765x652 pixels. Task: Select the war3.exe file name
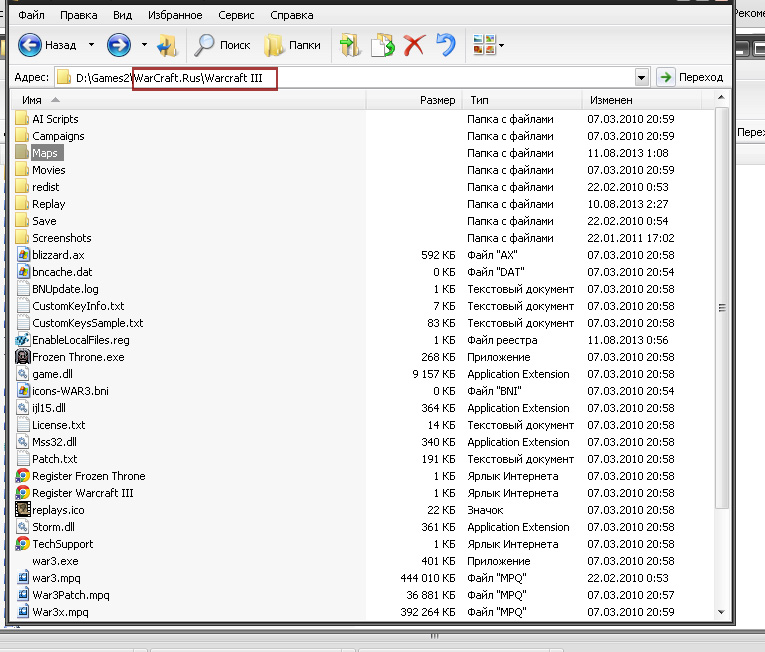(55, 561)
